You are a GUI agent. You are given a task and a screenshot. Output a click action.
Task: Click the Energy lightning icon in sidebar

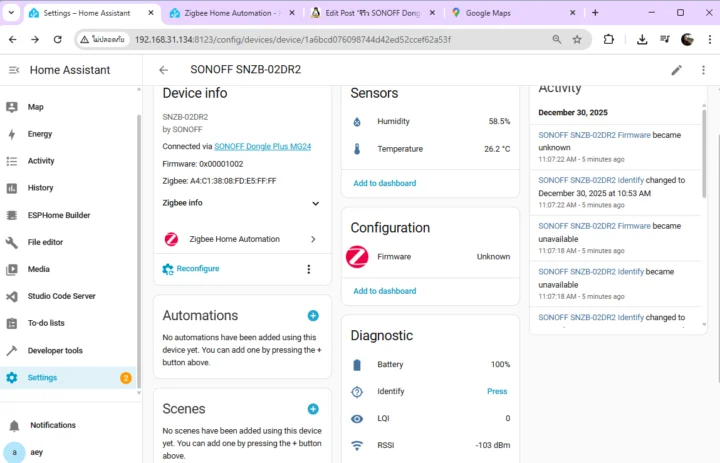pyautogui.click(x=12, y=134)
